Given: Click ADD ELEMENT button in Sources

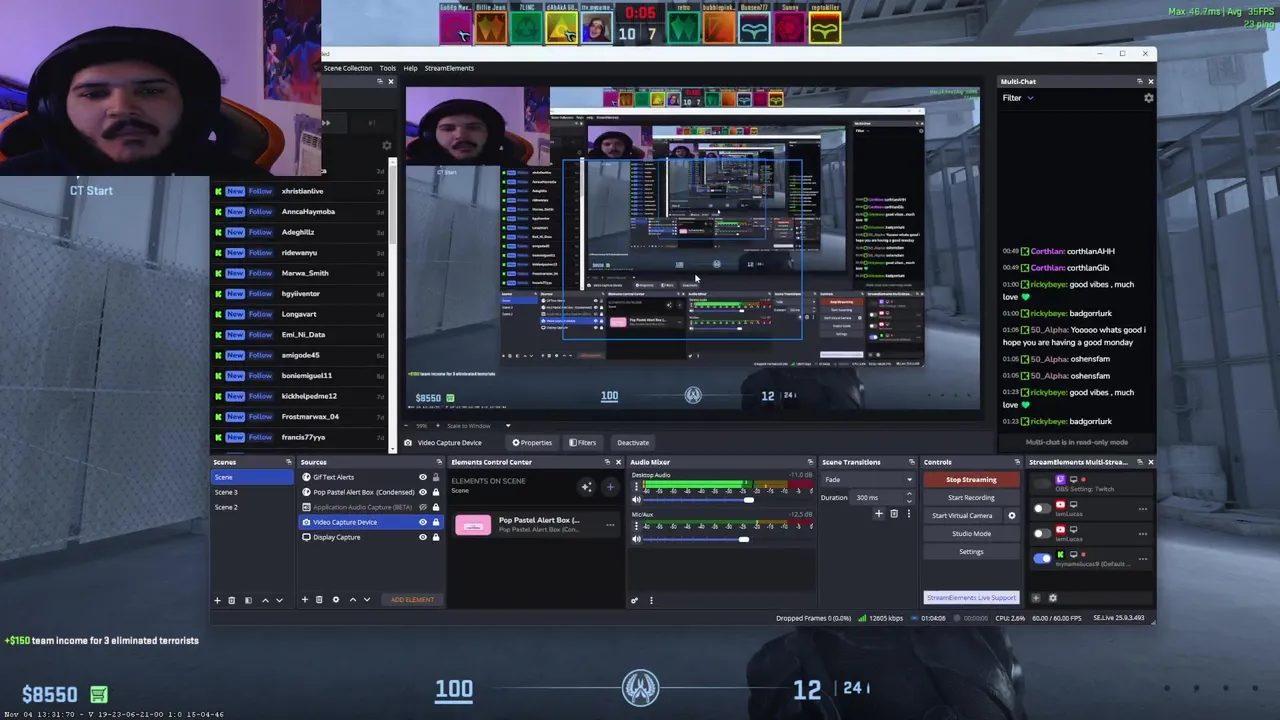Looking at the screenshot, I should [x=412, y=600].
